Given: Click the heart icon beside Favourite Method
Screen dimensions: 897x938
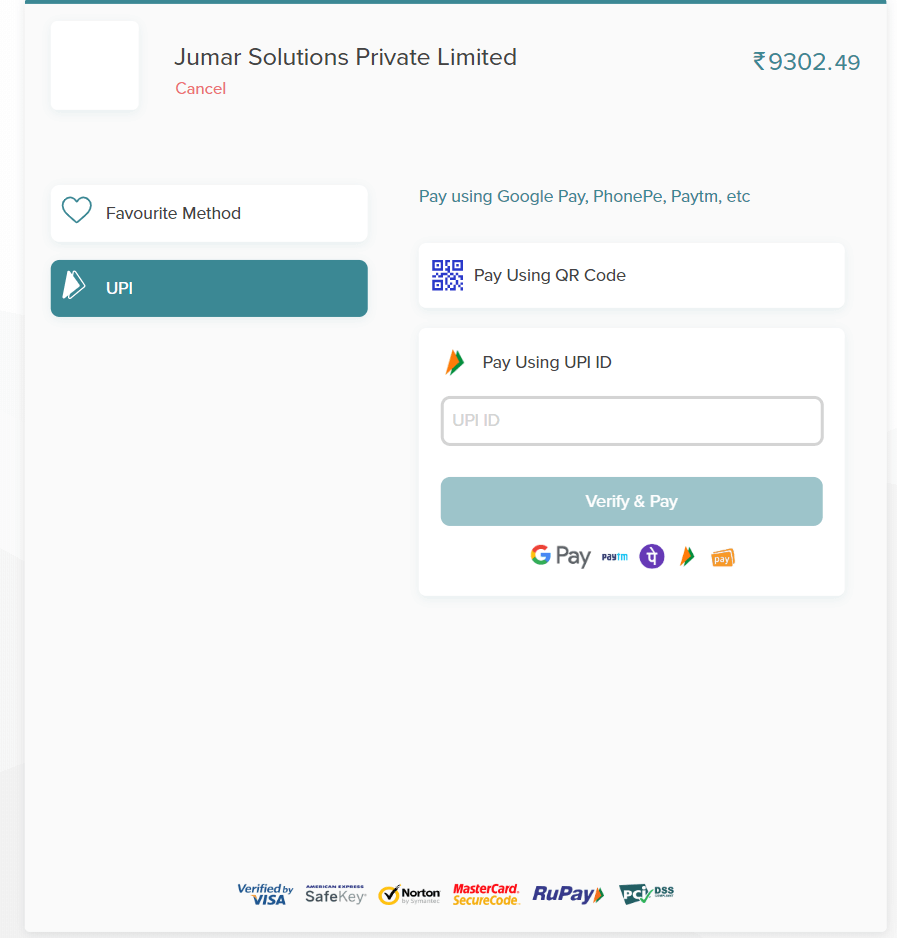Looking at the screenshot, I should pos(77,210).
